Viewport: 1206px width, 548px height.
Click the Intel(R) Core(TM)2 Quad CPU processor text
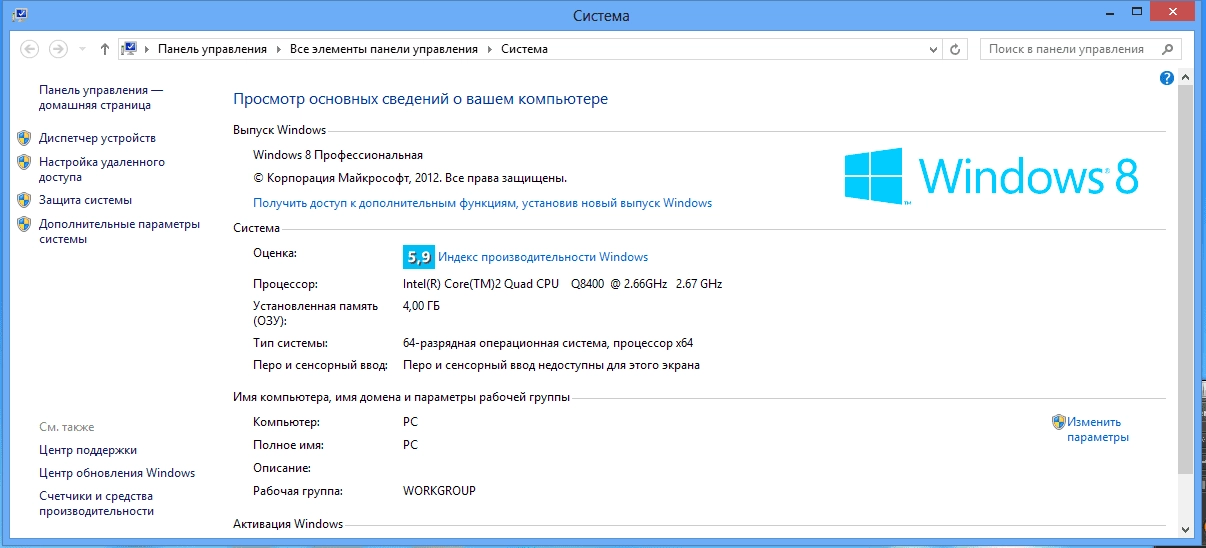(x=562, y=284)
